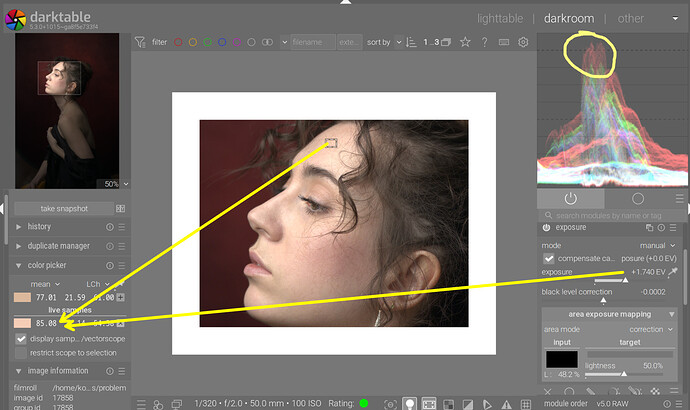Show active modules power tab
690x410 pixels.
570,199
